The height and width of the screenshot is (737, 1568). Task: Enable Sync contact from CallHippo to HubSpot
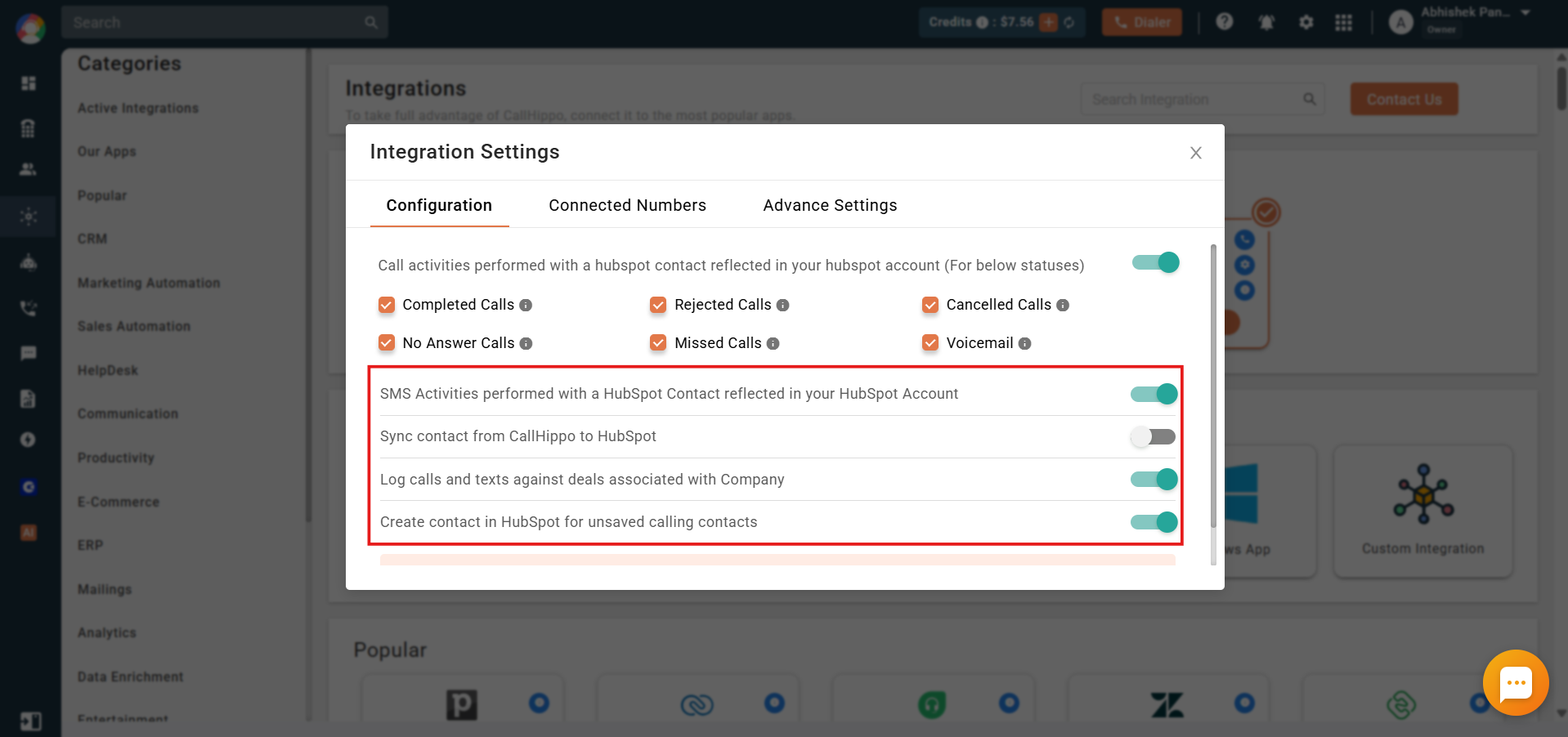pos(1153,437)
